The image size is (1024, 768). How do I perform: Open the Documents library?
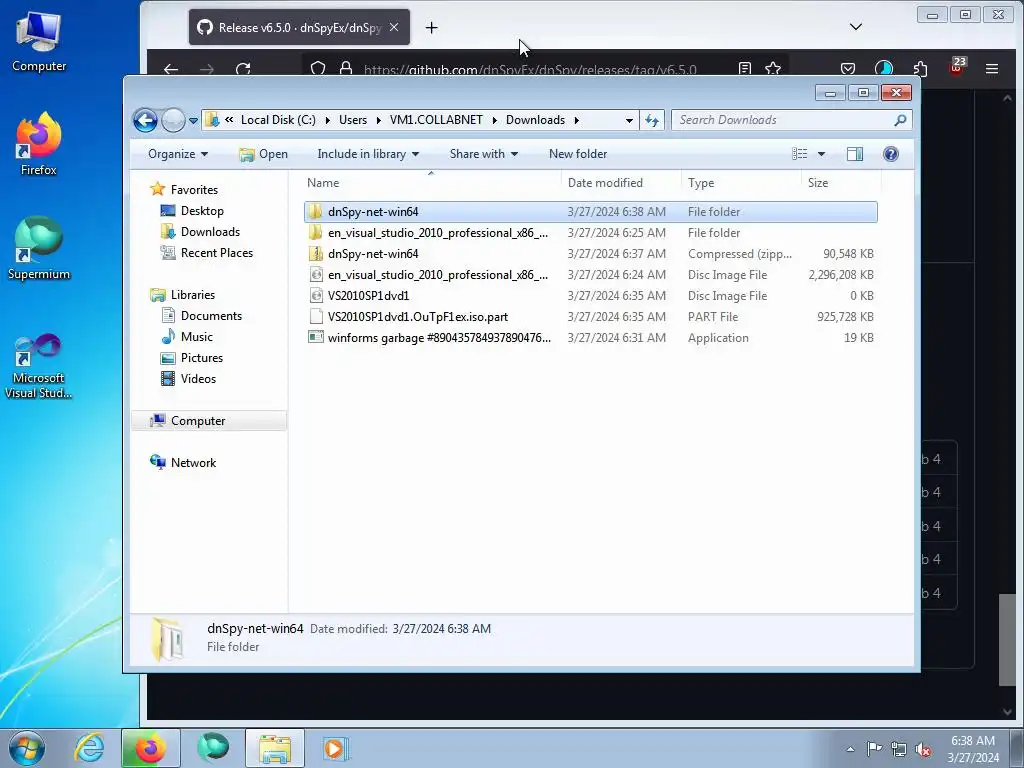(211, 316)
